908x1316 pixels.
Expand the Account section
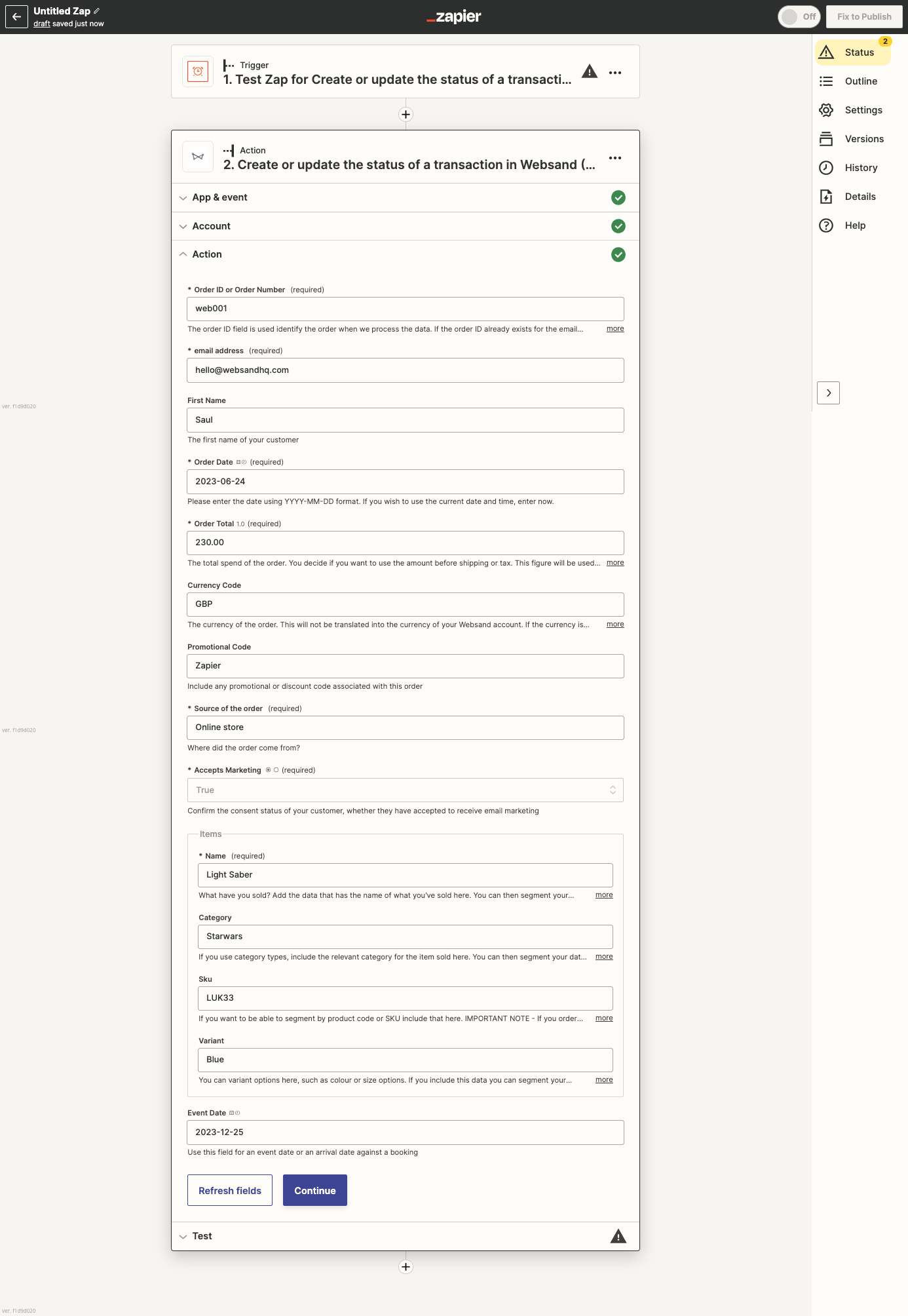tap(406, 226)
